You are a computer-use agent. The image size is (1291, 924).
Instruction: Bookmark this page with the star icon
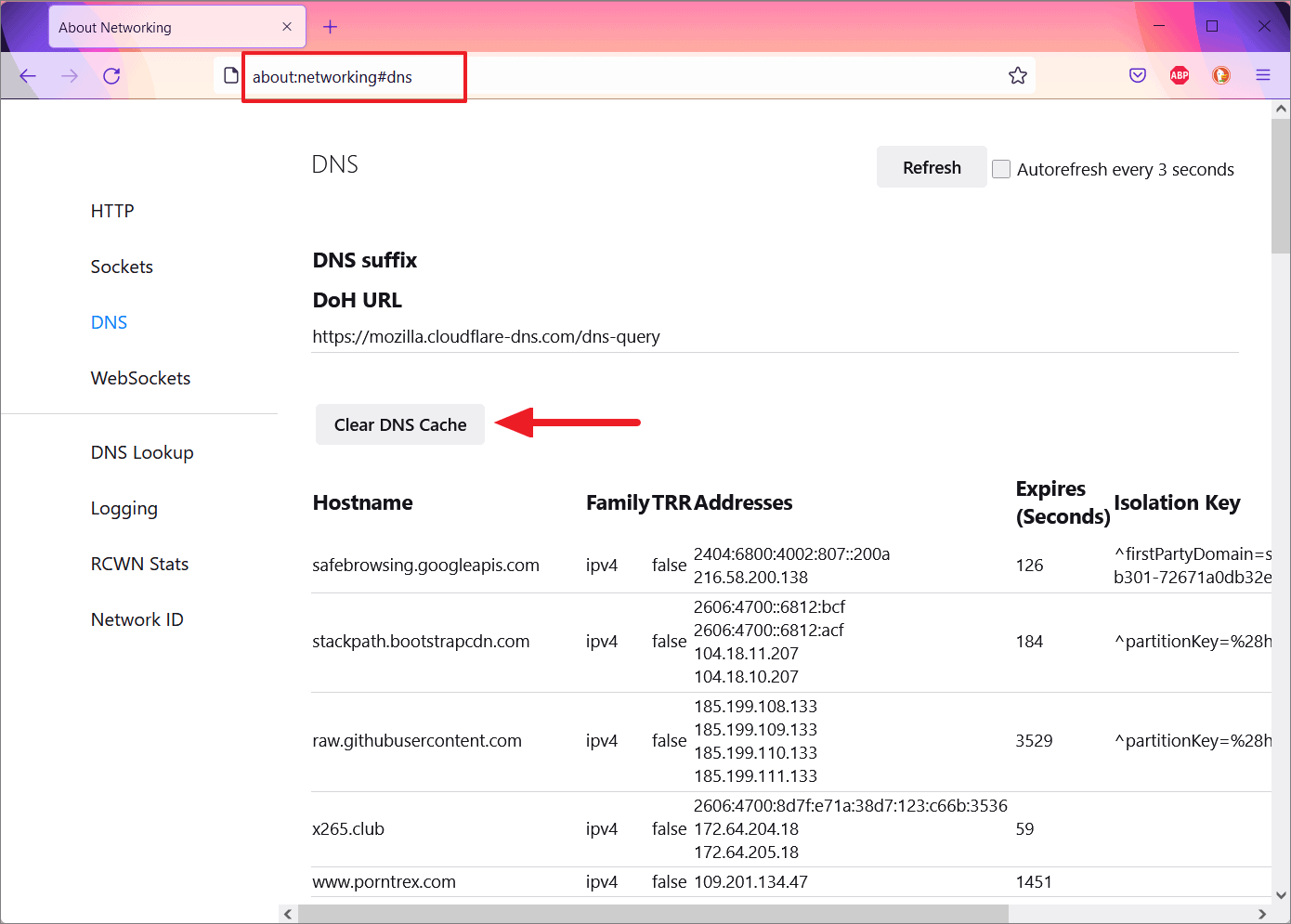[x=1018, y=75]
